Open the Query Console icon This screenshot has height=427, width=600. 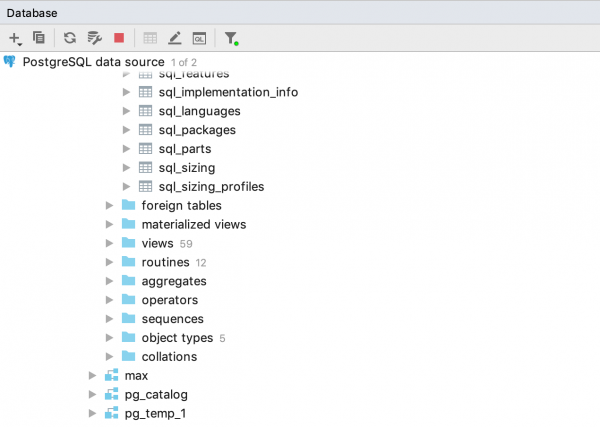tap(199, 38)
